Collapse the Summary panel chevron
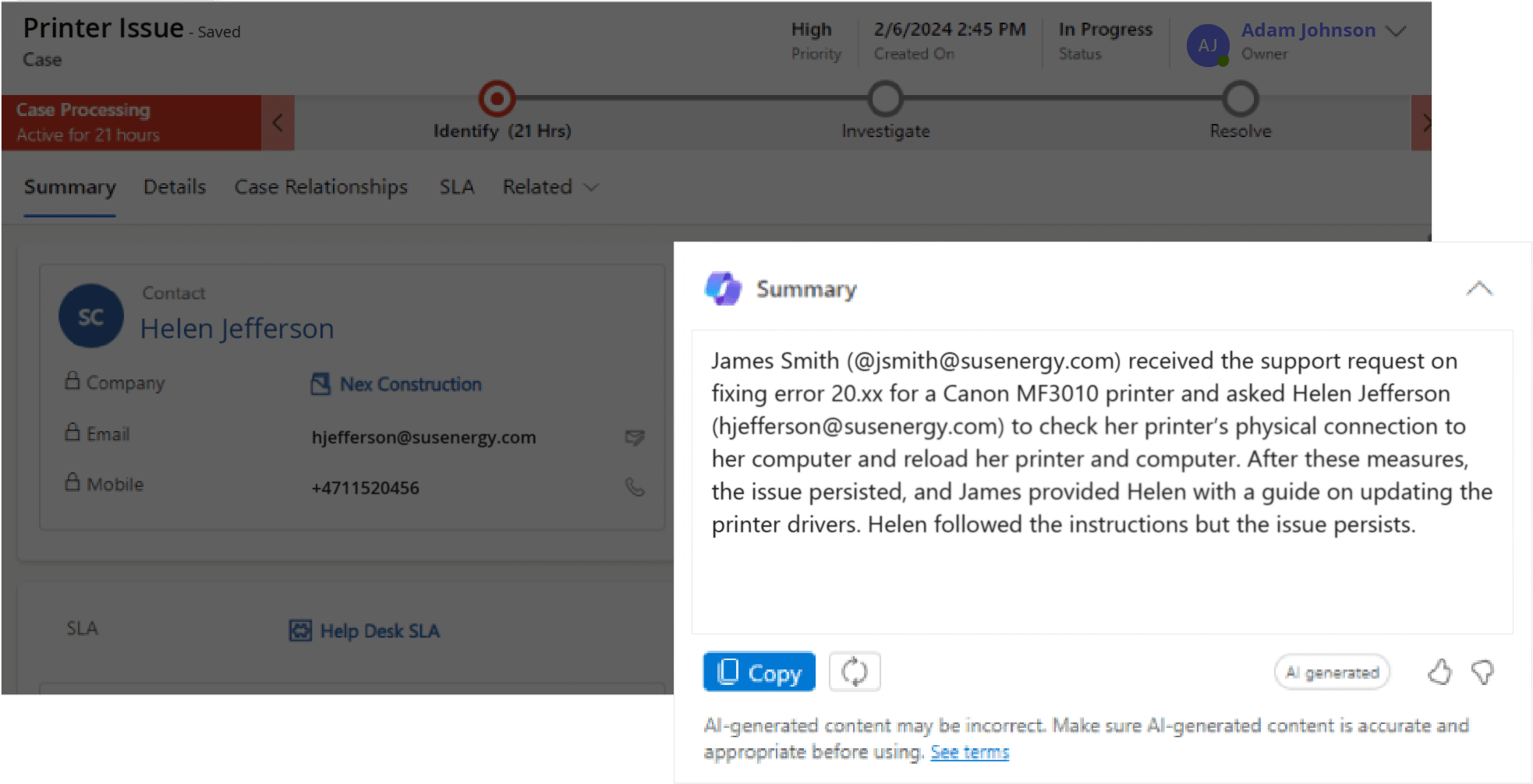 (x=1480, y=288)
